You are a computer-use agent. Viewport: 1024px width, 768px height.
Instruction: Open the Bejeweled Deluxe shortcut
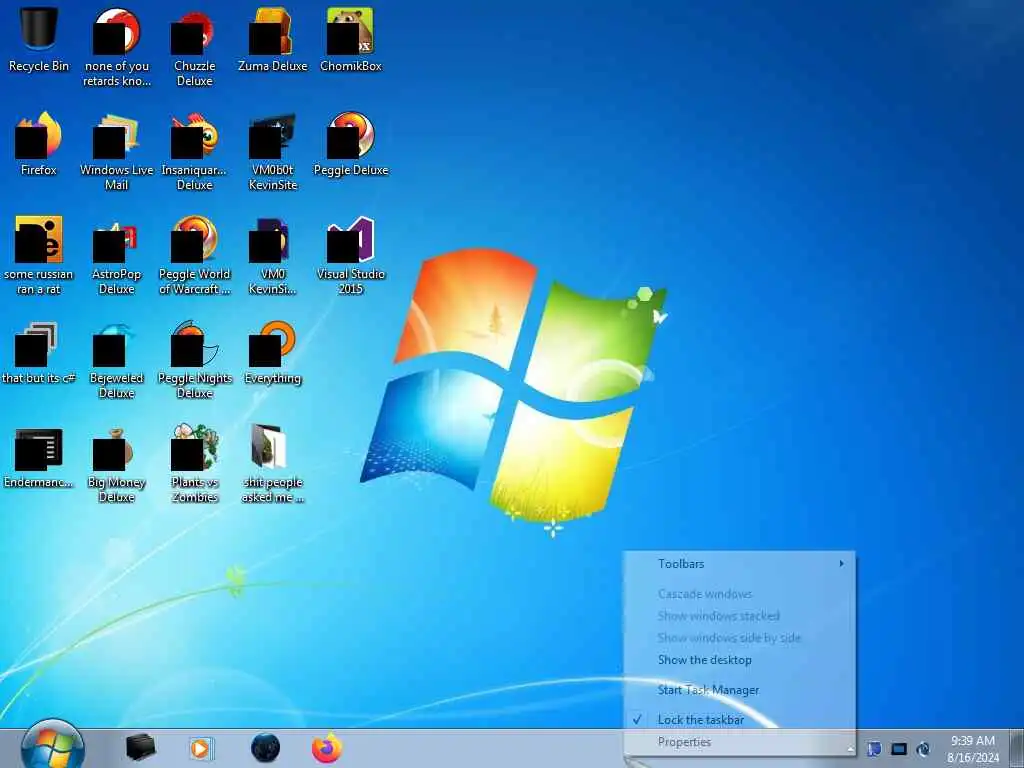(116, 359)
